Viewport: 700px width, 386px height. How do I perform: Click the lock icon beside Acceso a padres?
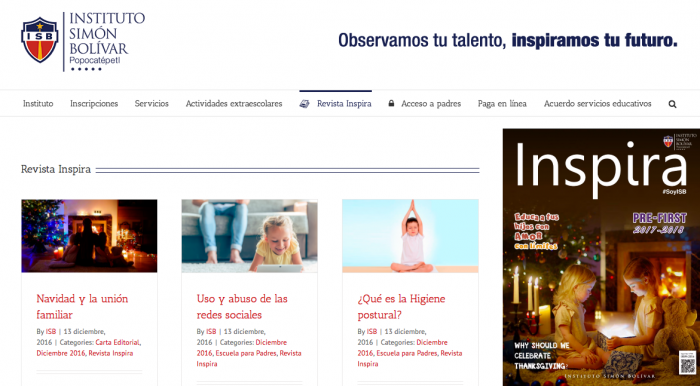click(391, 104)
